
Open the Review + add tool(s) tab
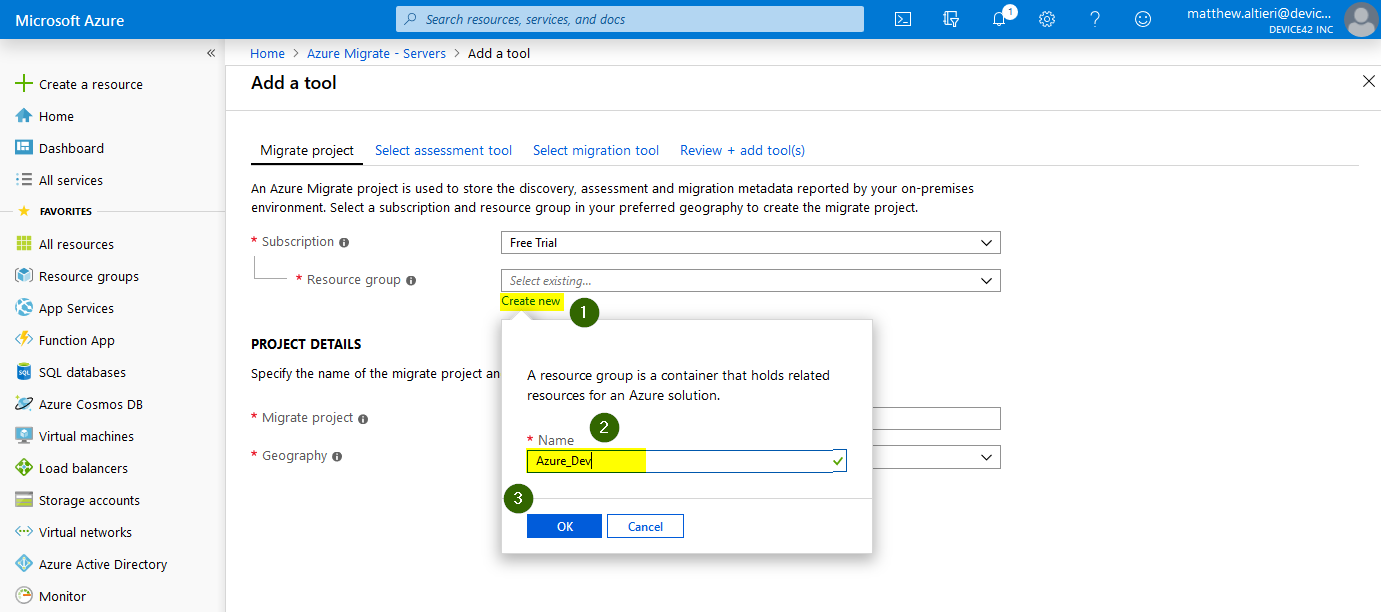(742, 150)
